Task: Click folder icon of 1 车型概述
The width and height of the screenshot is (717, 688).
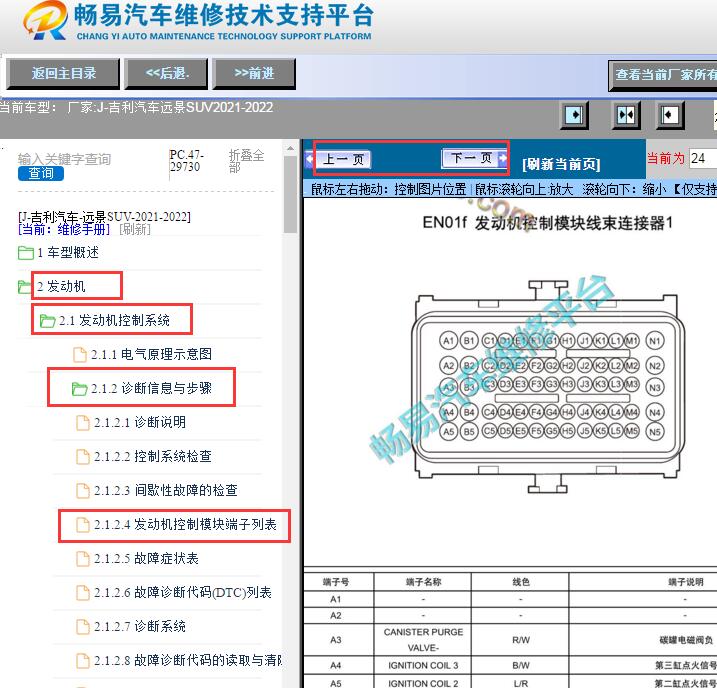Action: (26, 253)
